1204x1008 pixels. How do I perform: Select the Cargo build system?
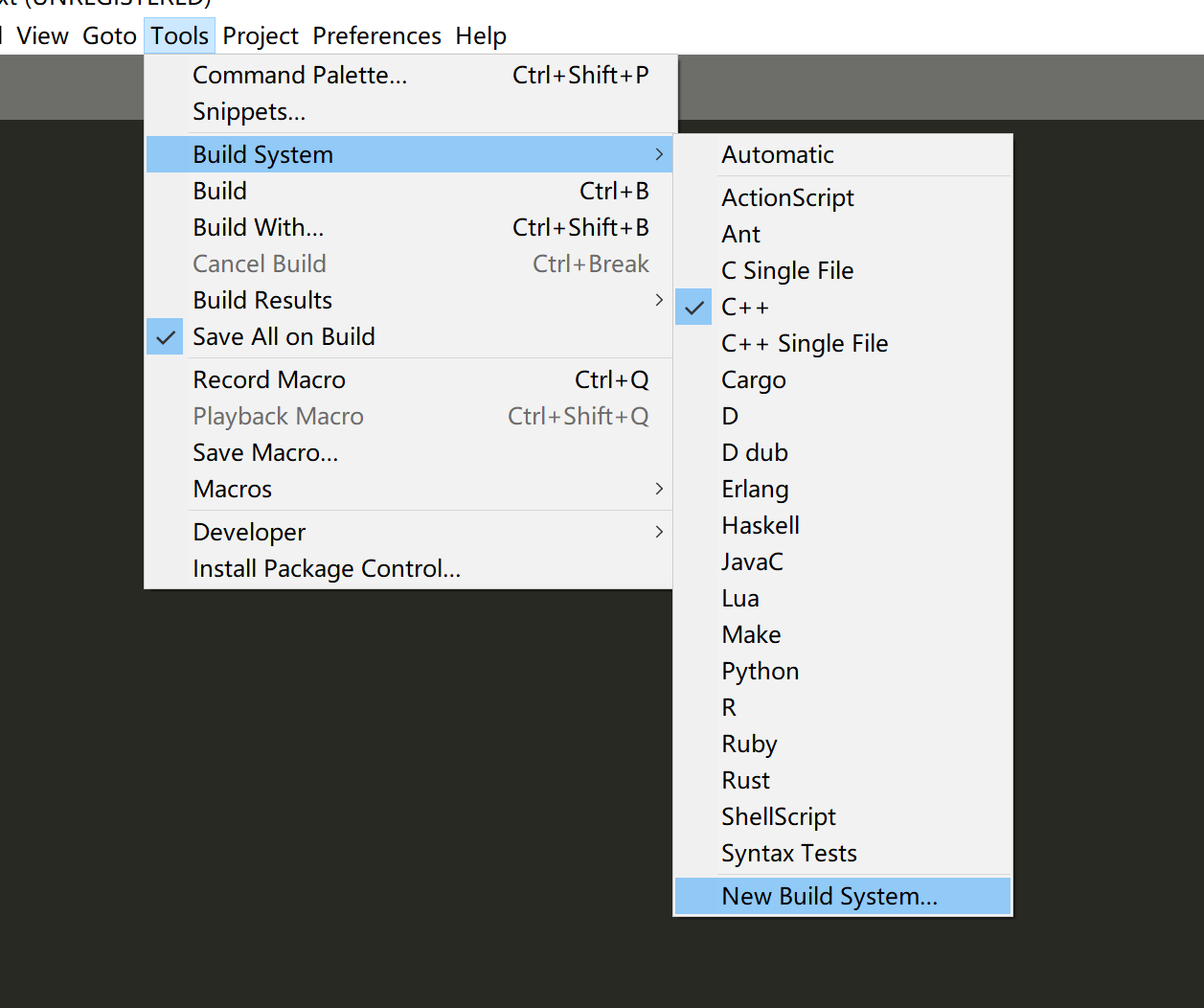click(x=753, y=379)
